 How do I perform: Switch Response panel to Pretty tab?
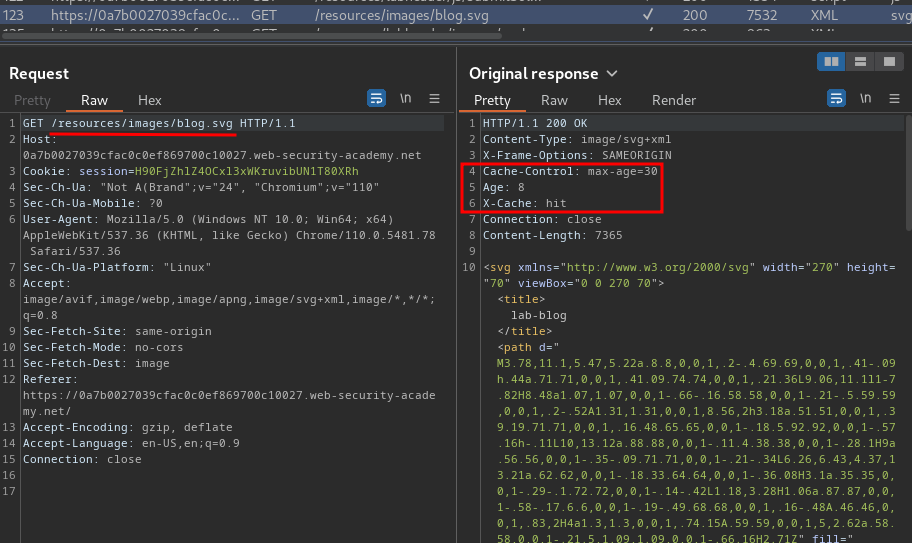tap(492, 100)
